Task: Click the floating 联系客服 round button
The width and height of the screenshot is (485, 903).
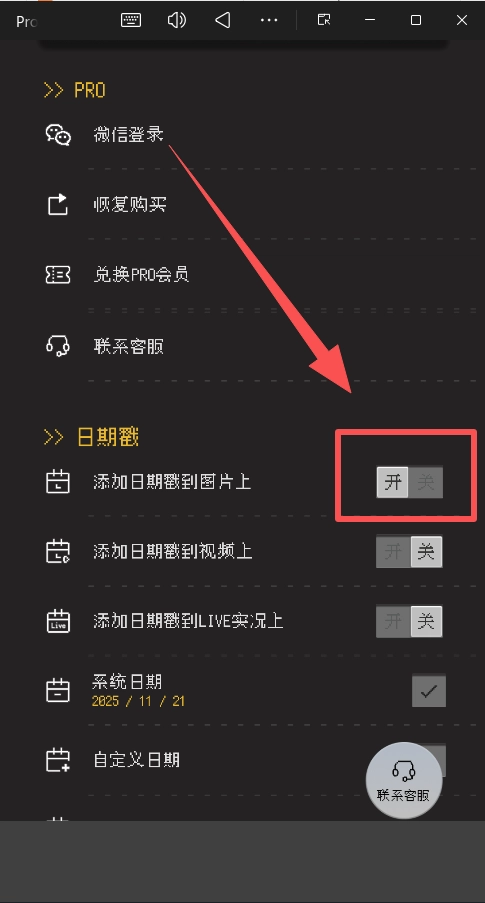Action: coord(404,780)
